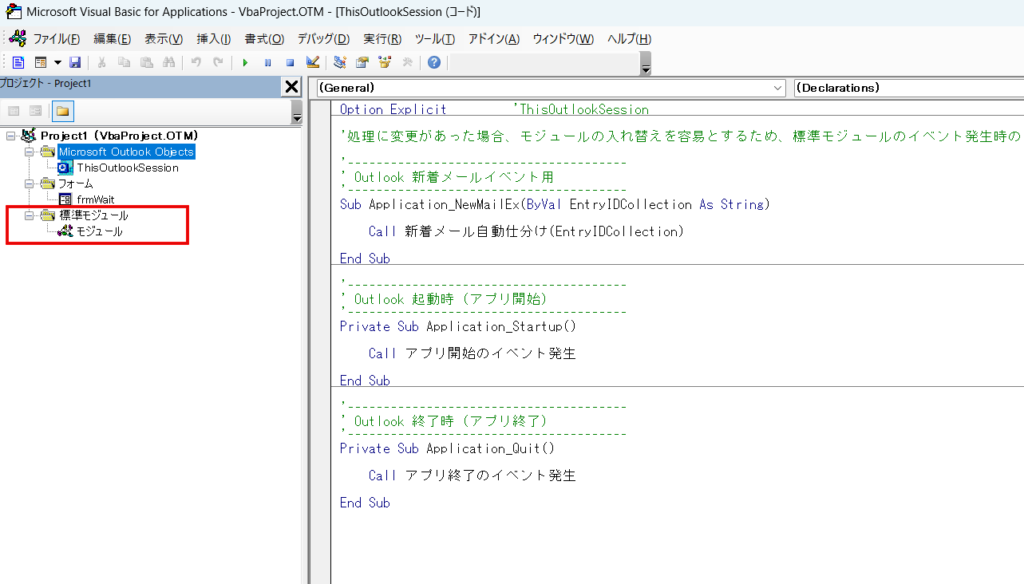Click View Outlook icon at toolbar start
The image size is (1024, 584).
[x=18, y=62]
